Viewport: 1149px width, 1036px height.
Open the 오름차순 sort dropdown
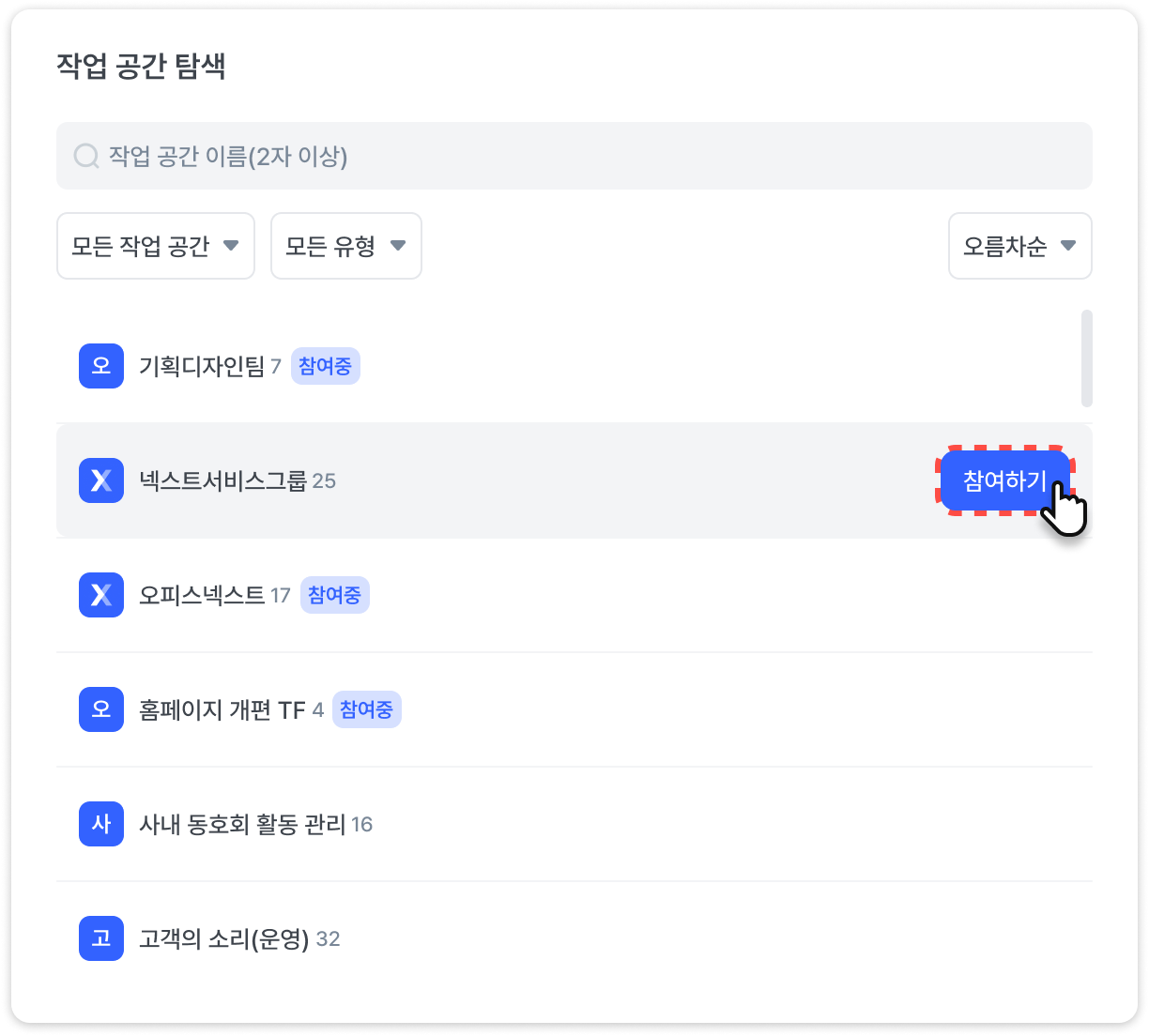pyautogui.click(x=1019, y=246)
